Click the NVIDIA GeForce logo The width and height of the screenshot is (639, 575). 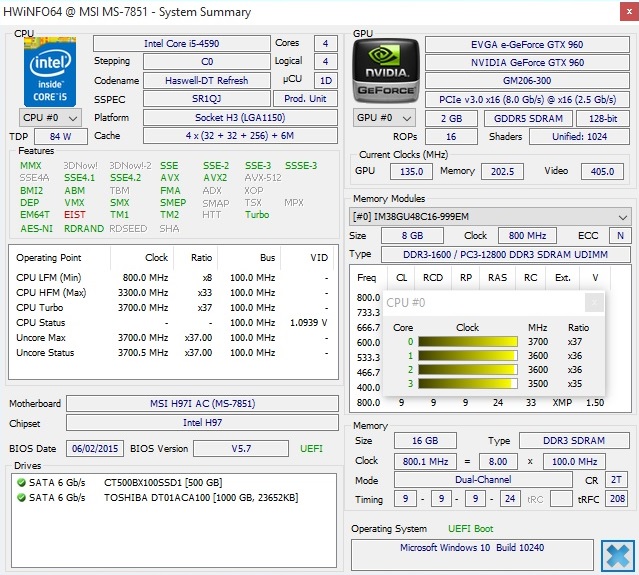386,71
